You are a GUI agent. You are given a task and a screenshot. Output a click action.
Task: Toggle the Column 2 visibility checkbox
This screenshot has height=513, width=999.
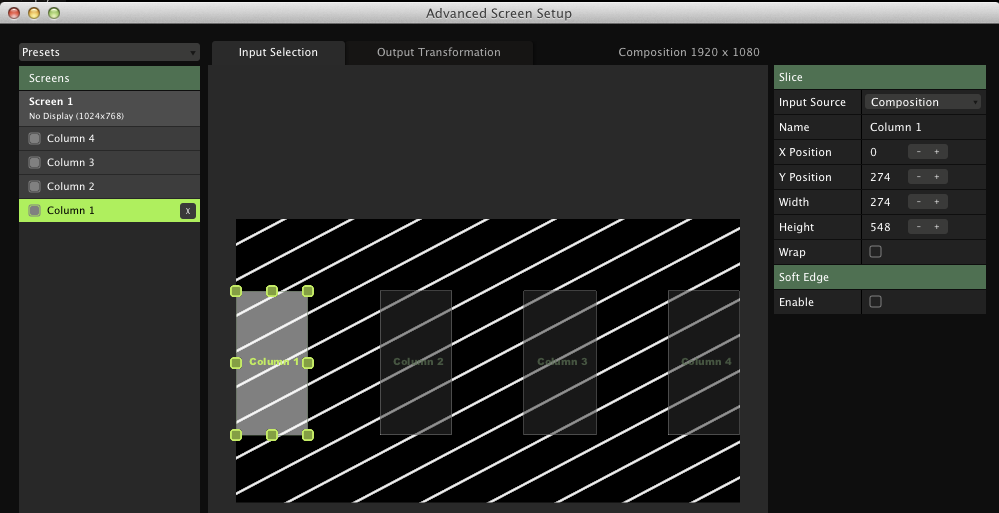pos(35,187)
